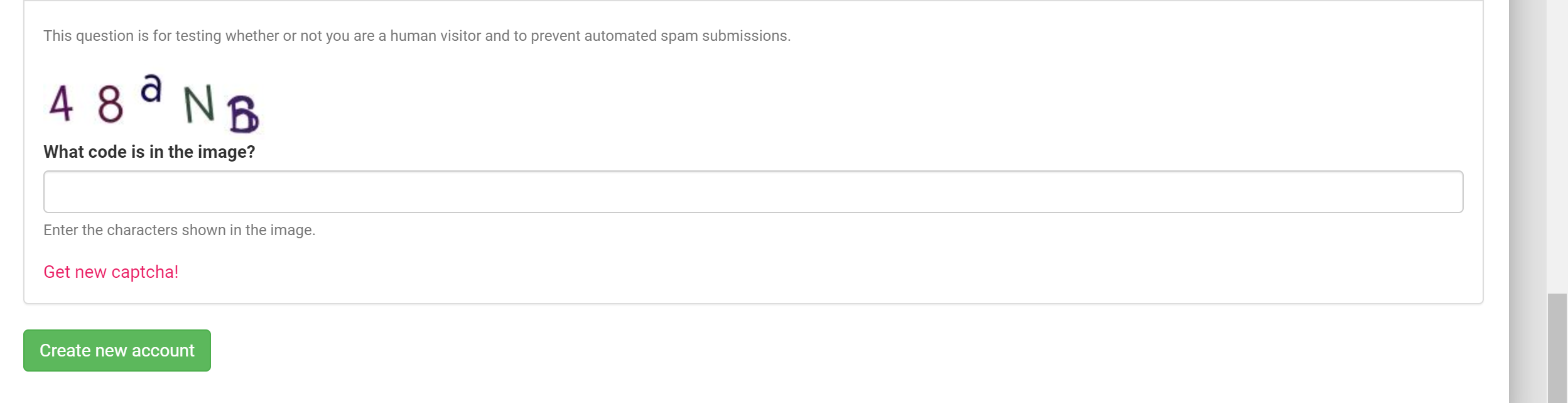1568x403 pixels.
Task: Click the empty scrollbar track above the thumb
Action: pos(1557,145)
